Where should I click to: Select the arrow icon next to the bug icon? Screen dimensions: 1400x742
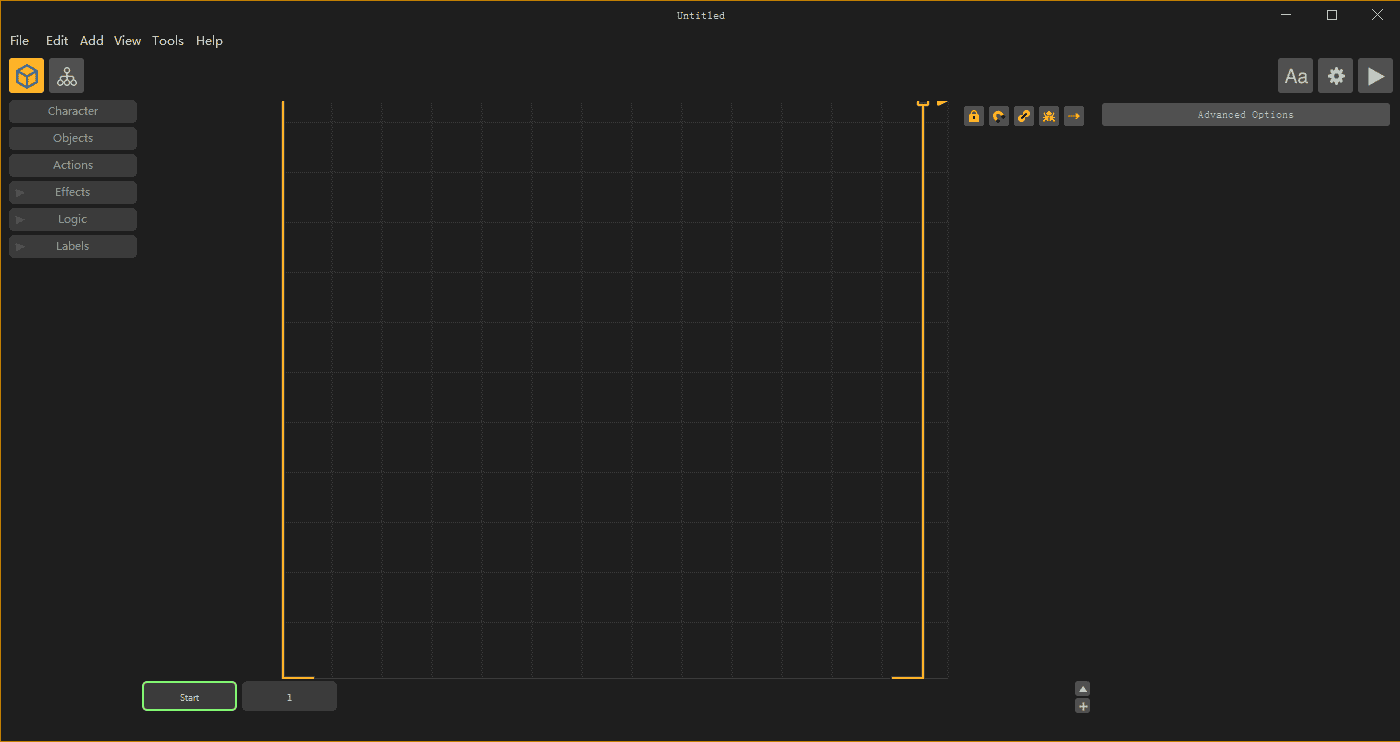coord(1074,115)
